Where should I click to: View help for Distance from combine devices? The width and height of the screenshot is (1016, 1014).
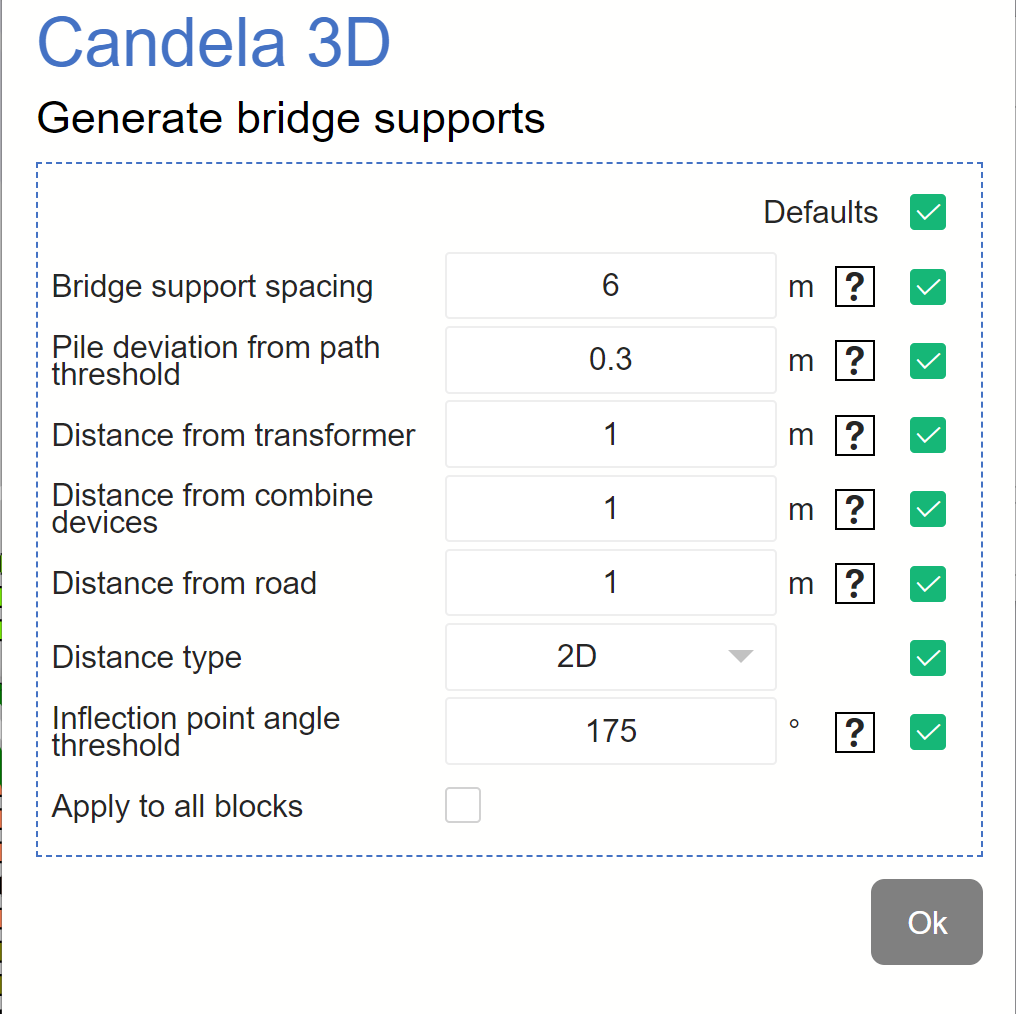point(854,509)
